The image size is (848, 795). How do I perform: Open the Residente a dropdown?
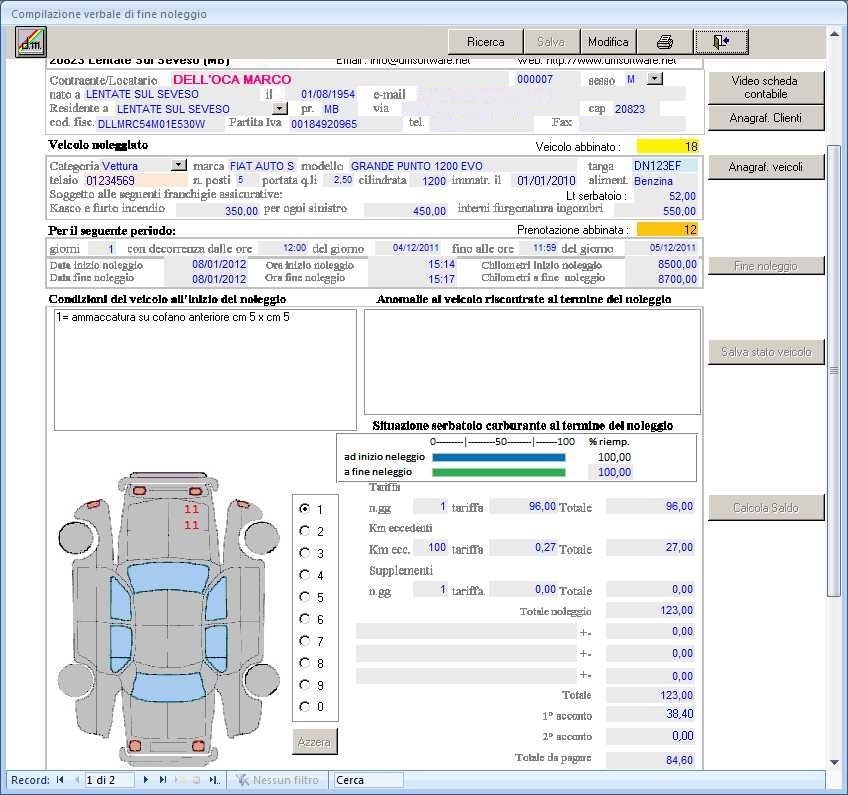pos(279,108)
